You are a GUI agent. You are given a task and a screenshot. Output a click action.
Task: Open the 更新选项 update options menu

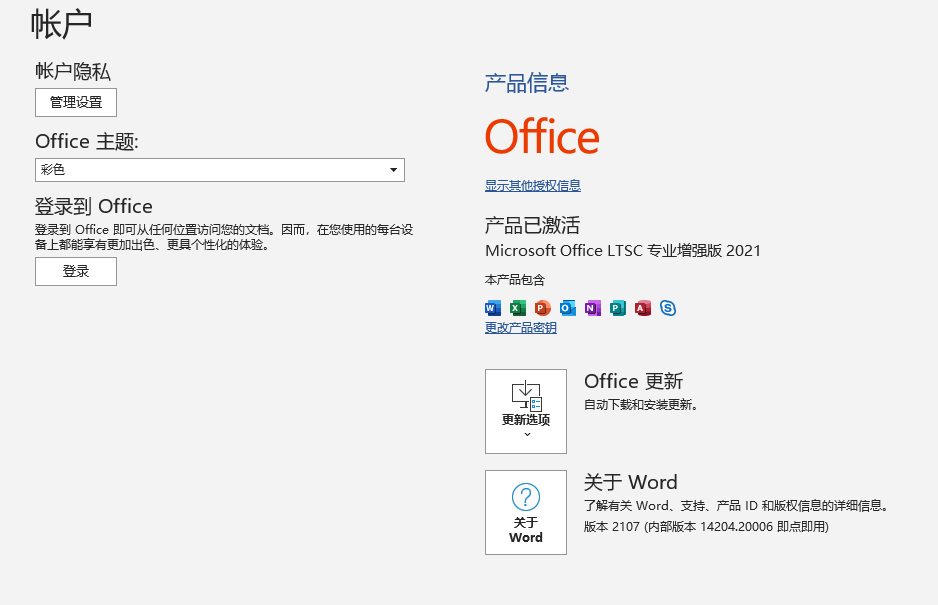pos(526,411)
